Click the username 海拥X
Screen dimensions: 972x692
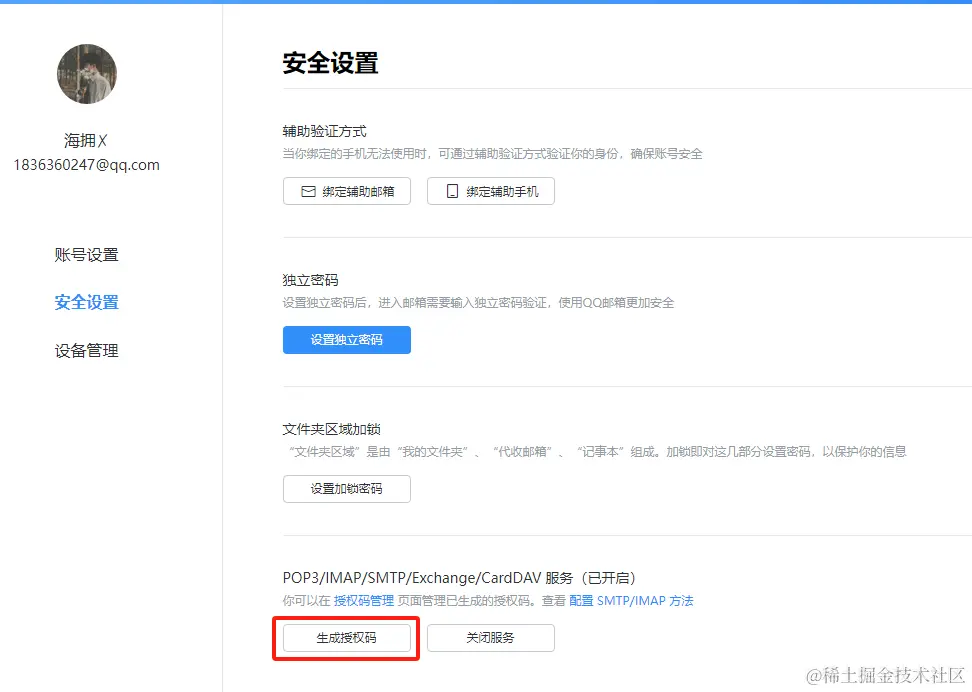(87, 140)
